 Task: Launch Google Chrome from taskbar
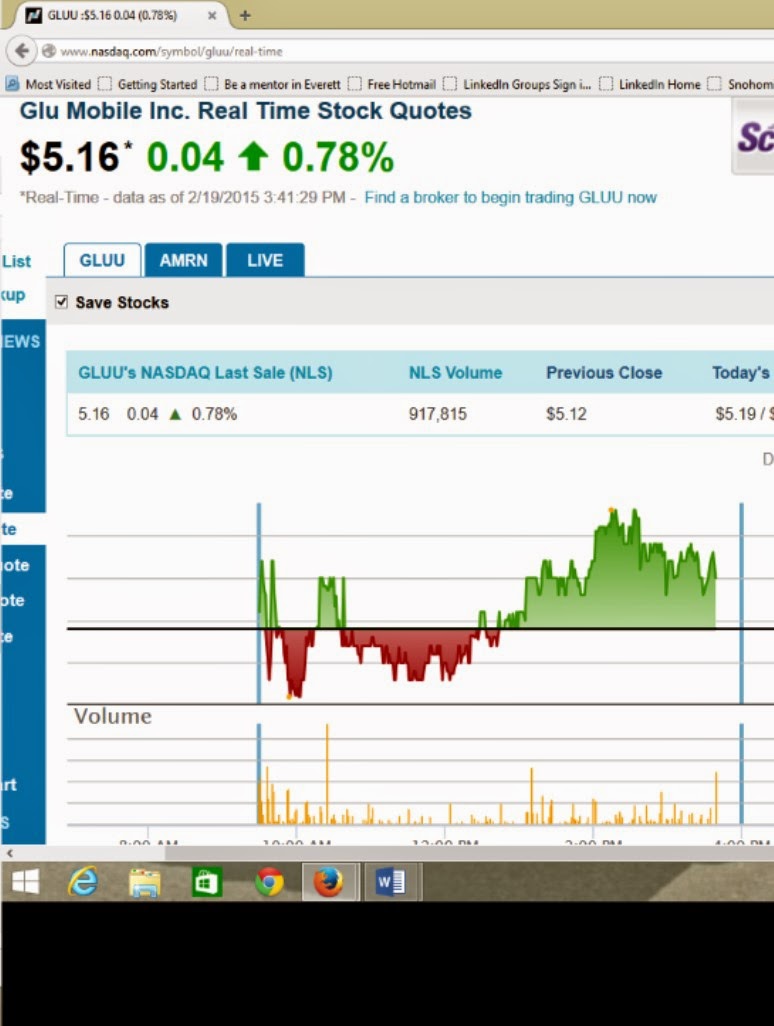click(269, 882)
